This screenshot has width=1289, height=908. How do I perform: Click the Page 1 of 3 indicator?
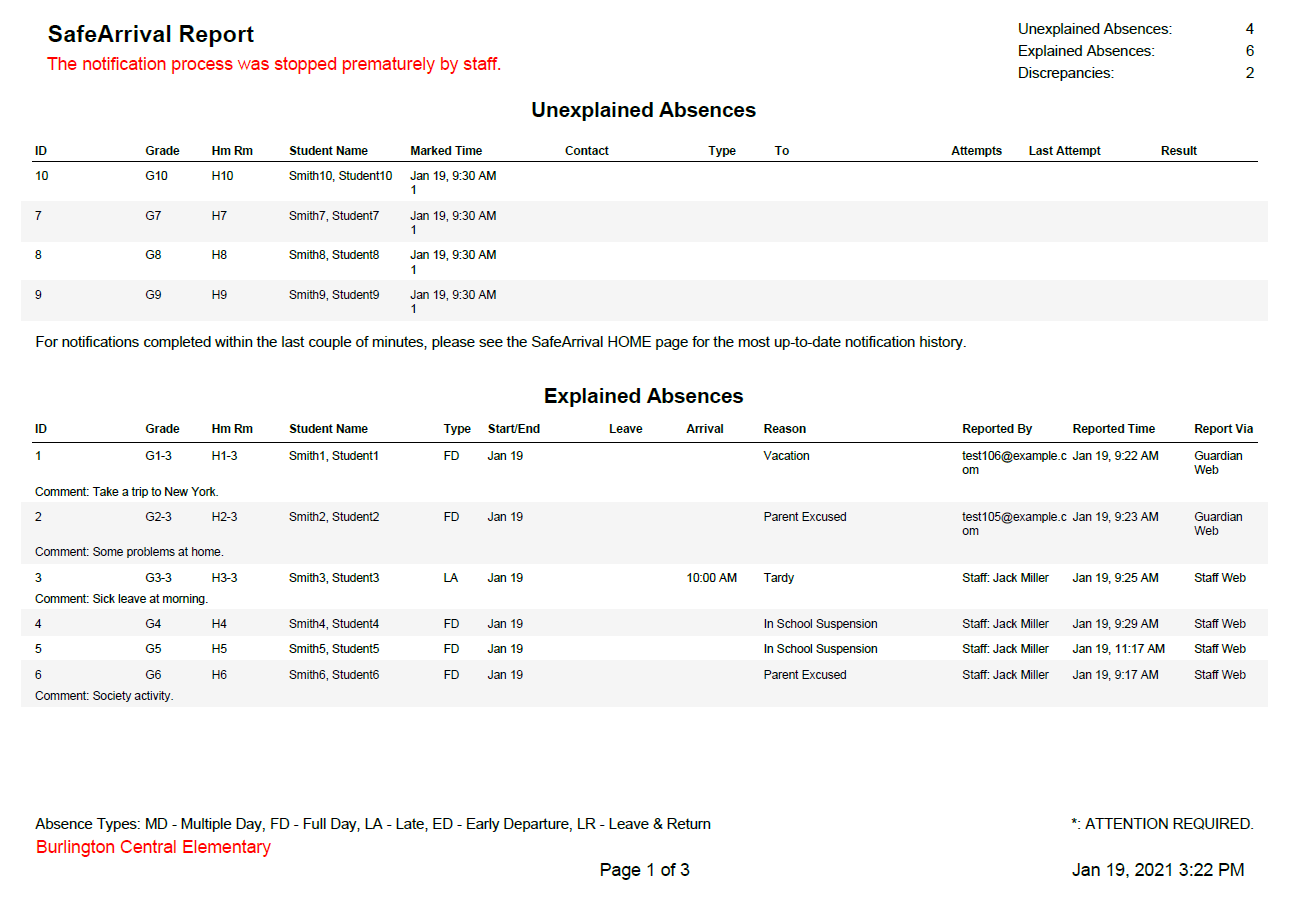click(644, 869)
